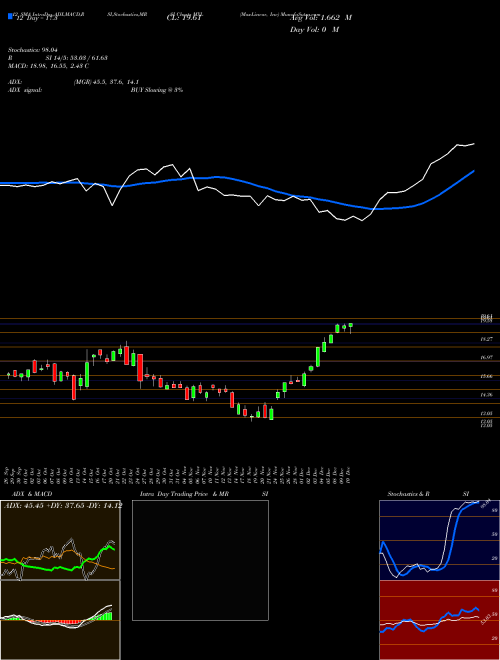Click the "ADX signal:" label
The width and height of the screenshot is (500, 660).
pos(25,90)
